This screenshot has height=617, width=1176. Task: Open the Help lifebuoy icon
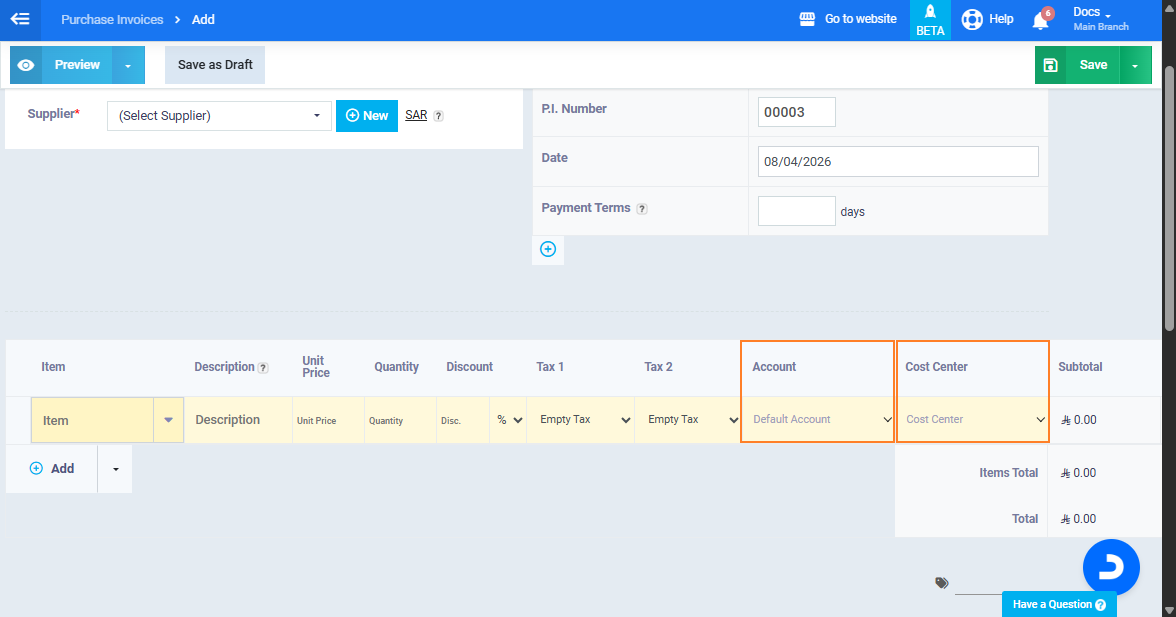(x=972, y=19)
